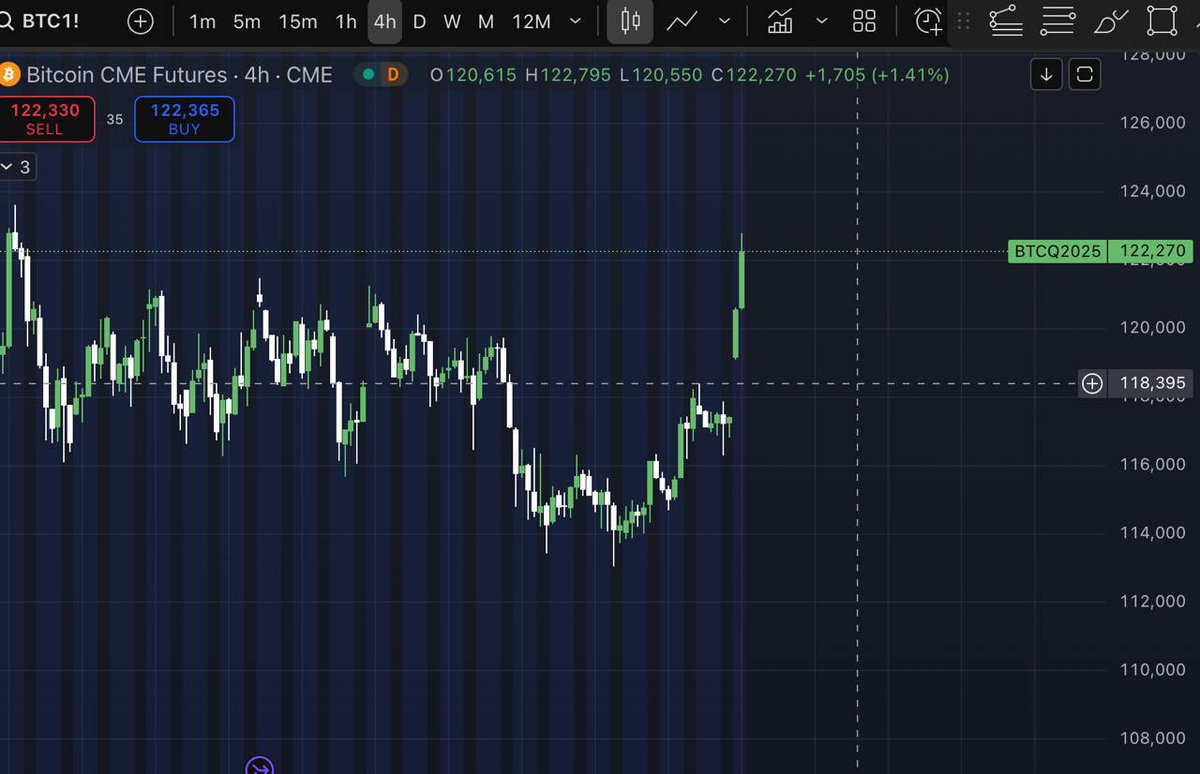The image size is (1200, 774).
Task: Switch to the M monthly timeframe
Action: (x=486, y=21)
